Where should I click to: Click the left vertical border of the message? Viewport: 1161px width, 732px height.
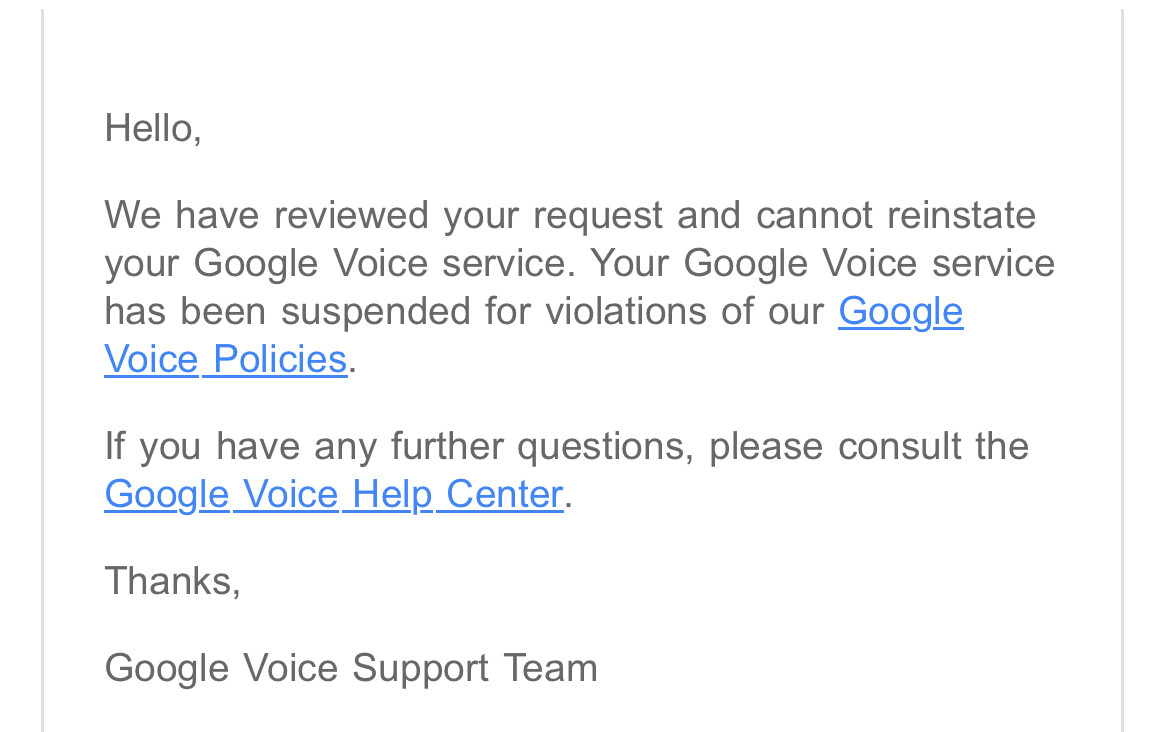[x=43, y=370]
